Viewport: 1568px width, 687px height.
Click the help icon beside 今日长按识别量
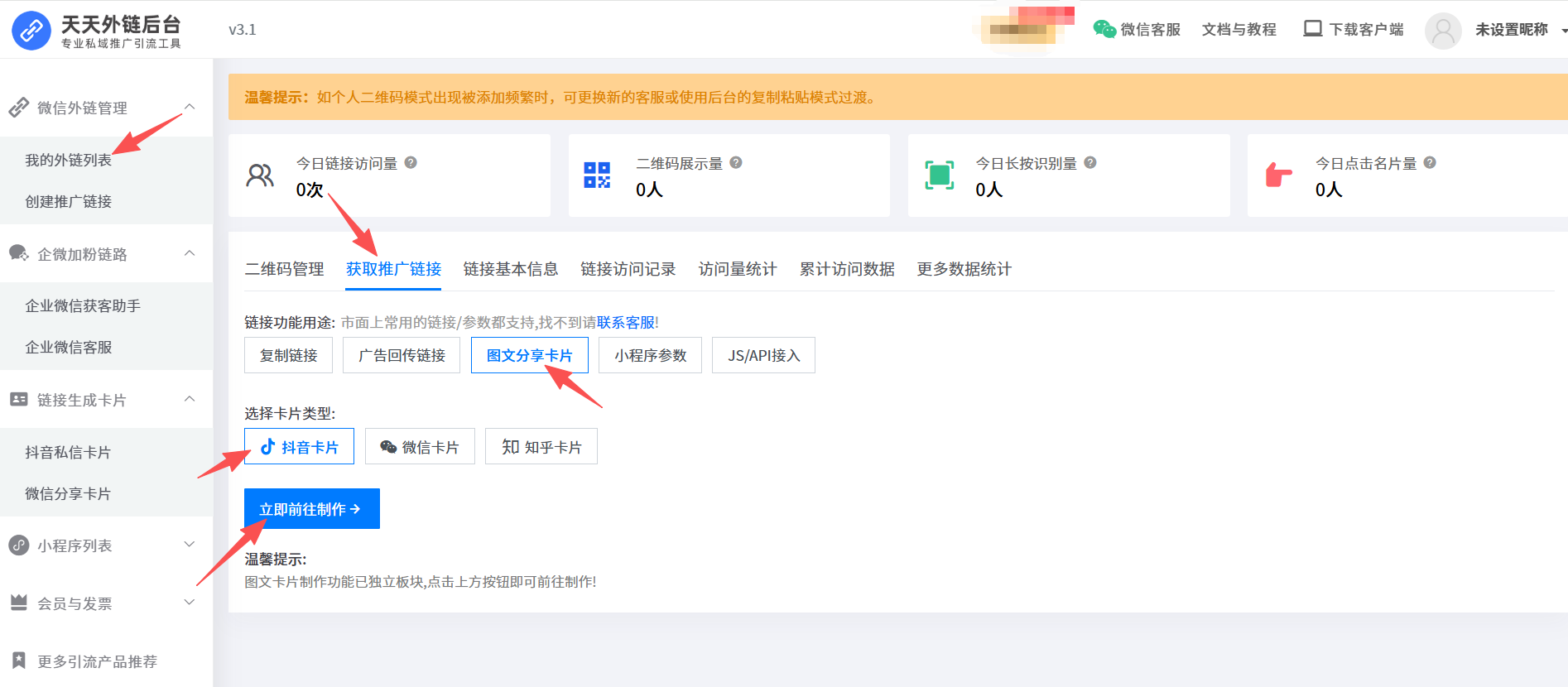[x=1090, y=163]
